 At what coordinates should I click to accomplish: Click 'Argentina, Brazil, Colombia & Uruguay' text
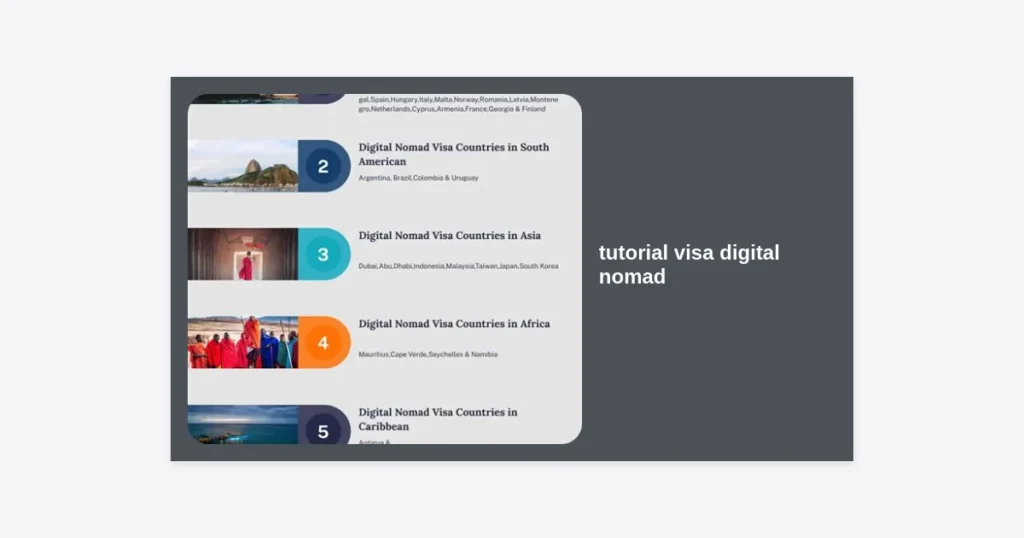coord(418,178)
